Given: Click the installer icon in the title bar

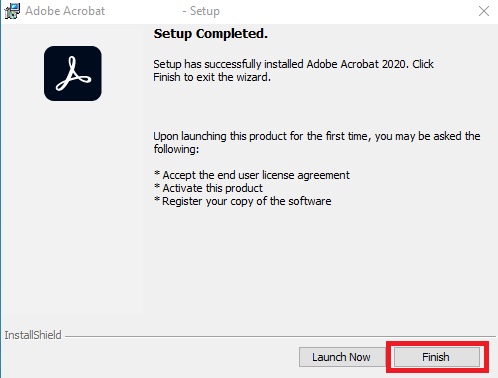Looking at the screenshot, I should 12,11.
